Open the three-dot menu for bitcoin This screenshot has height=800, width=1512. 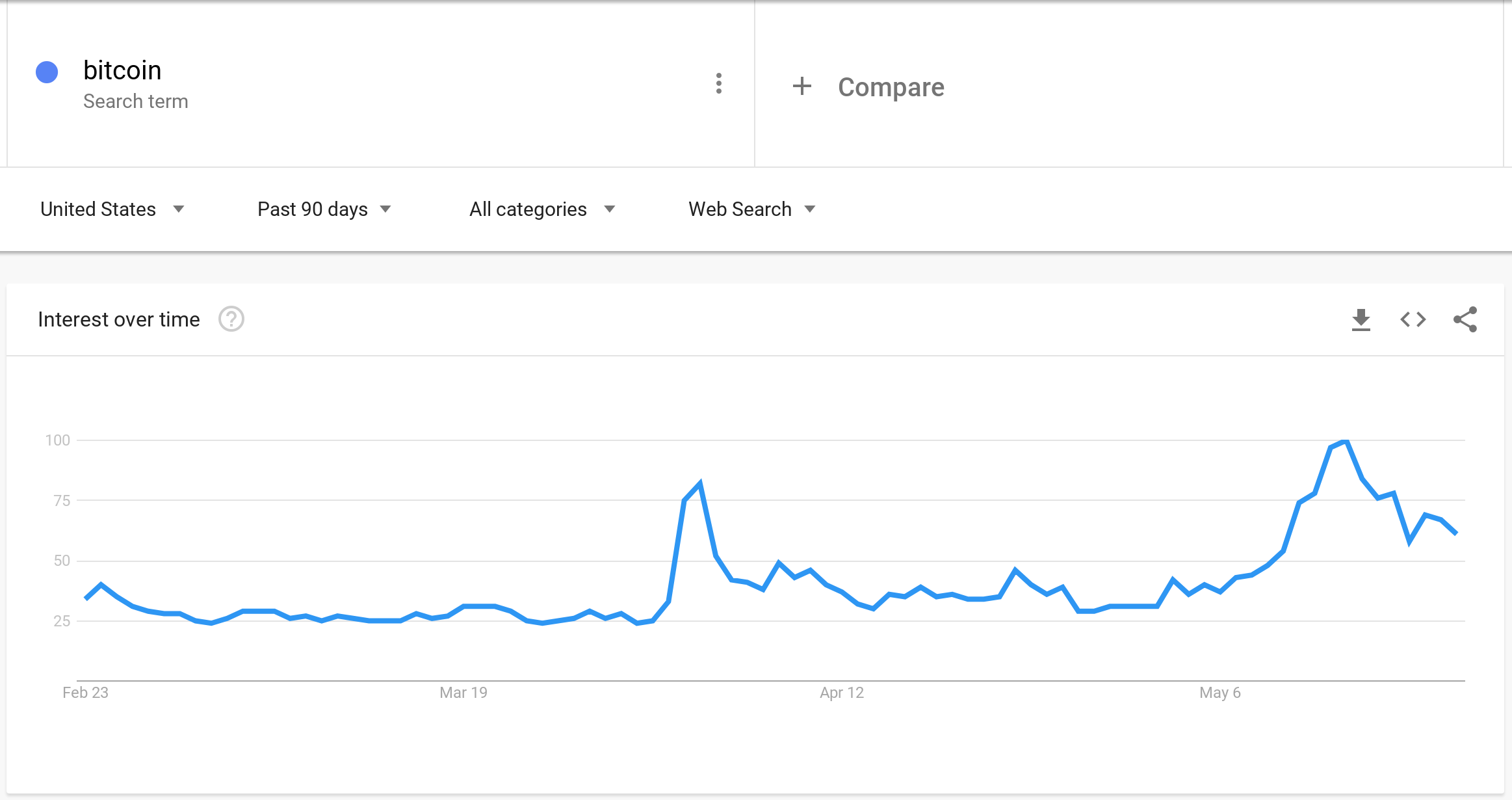(718, 83)
